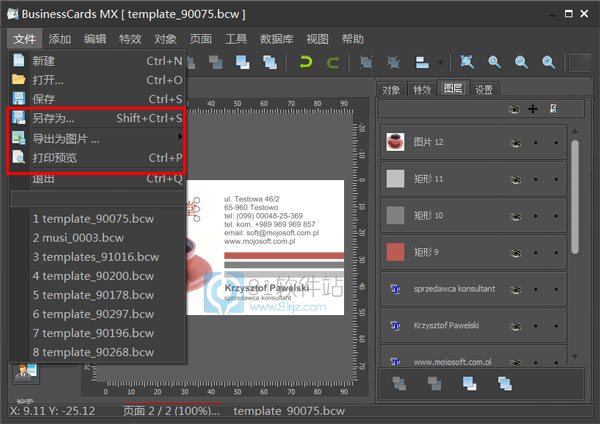Click the rightmost layer order icon below layers
Image resolution: width=600 pixels, height=424 pixels.
(x=504, y=382)
